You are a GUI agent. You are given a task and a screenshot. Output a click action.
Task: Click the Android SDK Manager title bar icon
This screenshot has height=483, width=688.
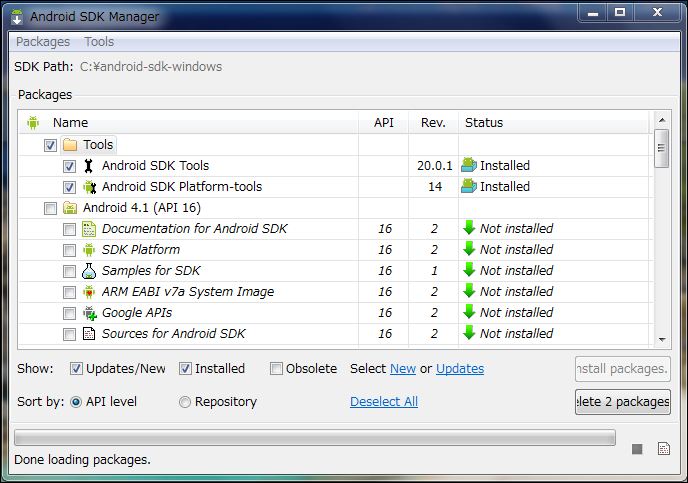click(17, 17)
